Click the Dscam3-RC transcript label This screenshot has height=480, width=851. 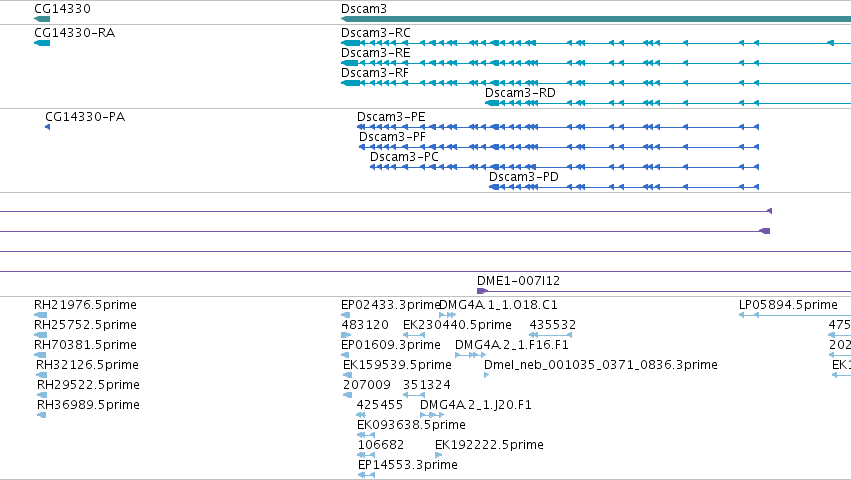tap(376, 33)
